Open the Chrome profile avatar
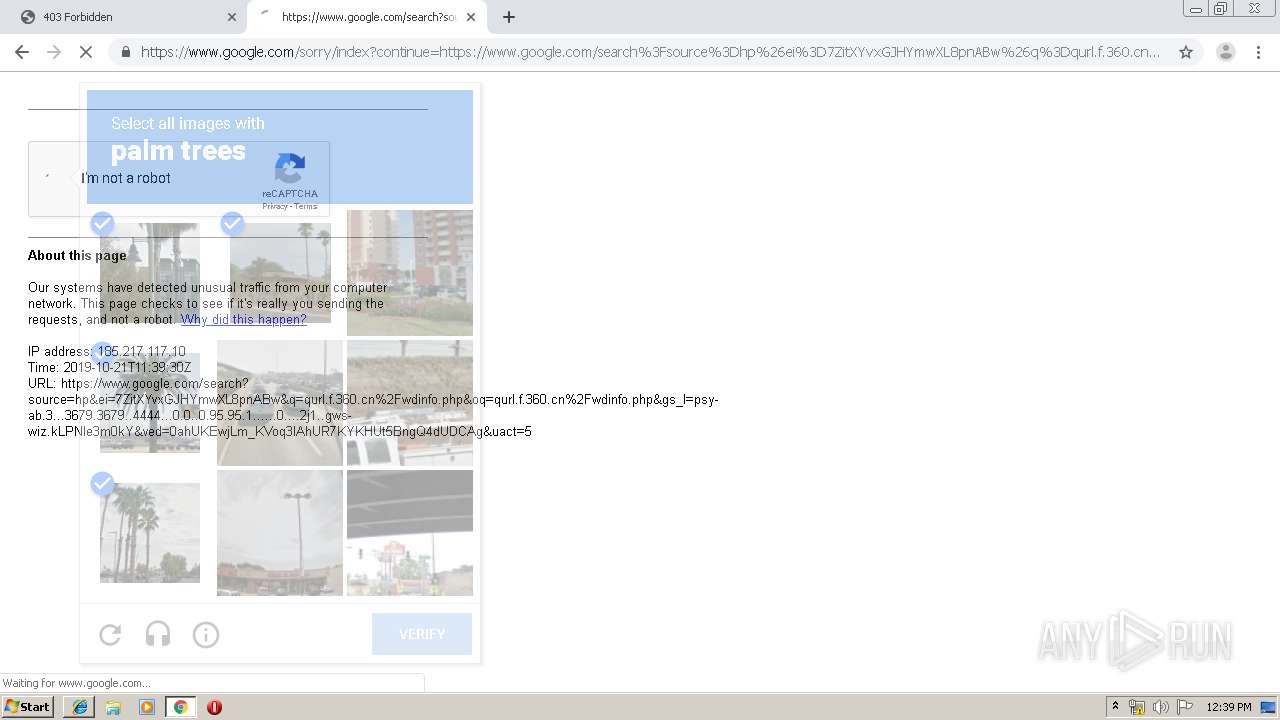The image size is (1280, 720). tap(1225, 52)
